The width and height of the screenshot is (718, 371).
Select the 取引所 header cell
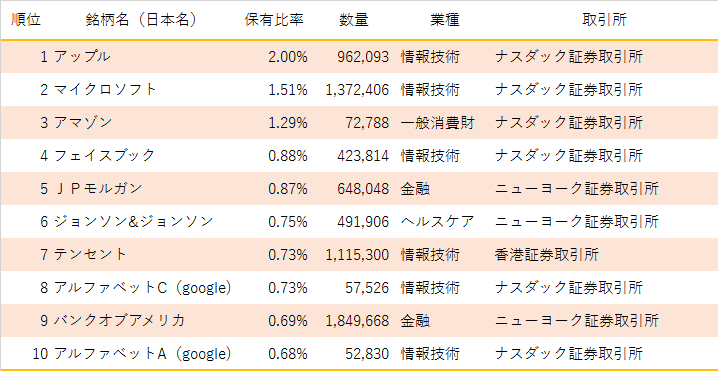[x=605, y=20]
